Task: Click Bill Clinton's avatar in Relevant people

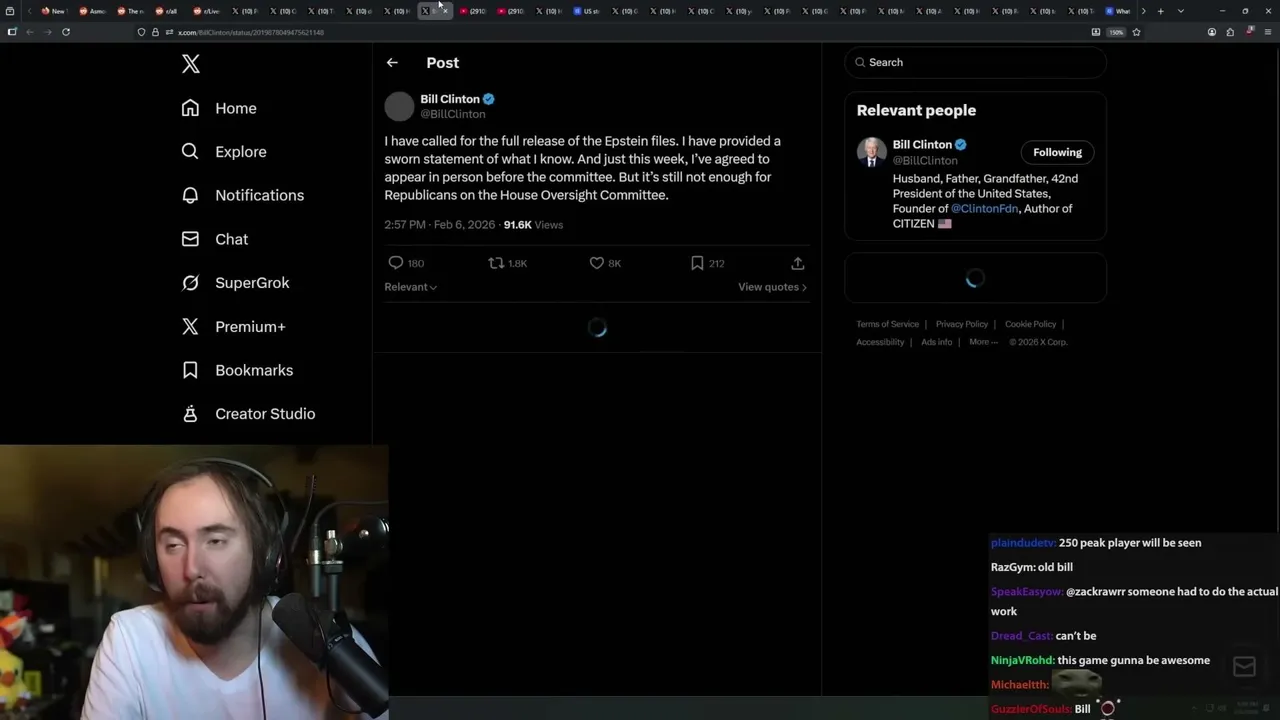Action: 872,152
